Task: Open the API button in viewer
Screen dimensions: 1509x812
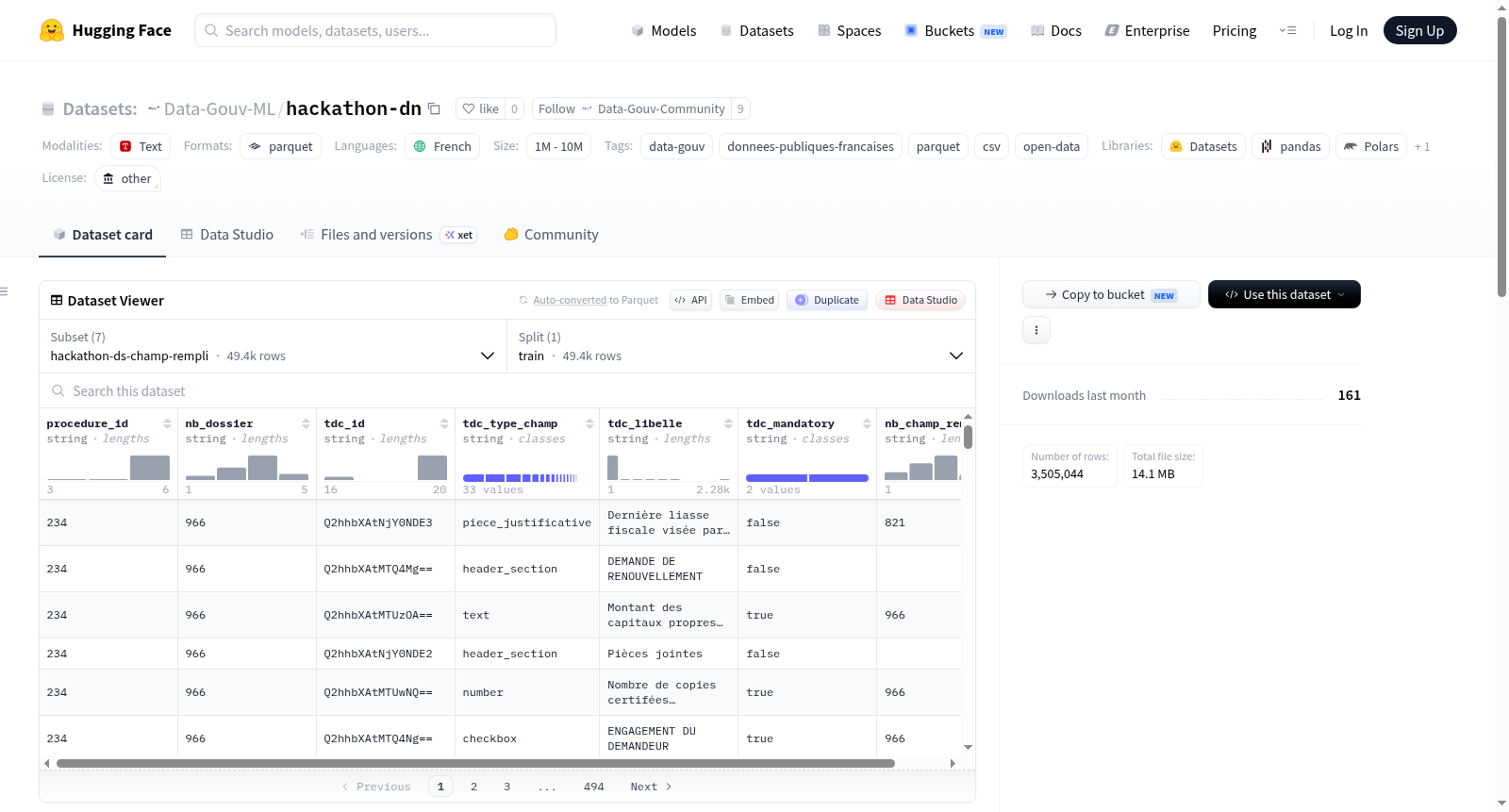Action: tap(690, 300)
